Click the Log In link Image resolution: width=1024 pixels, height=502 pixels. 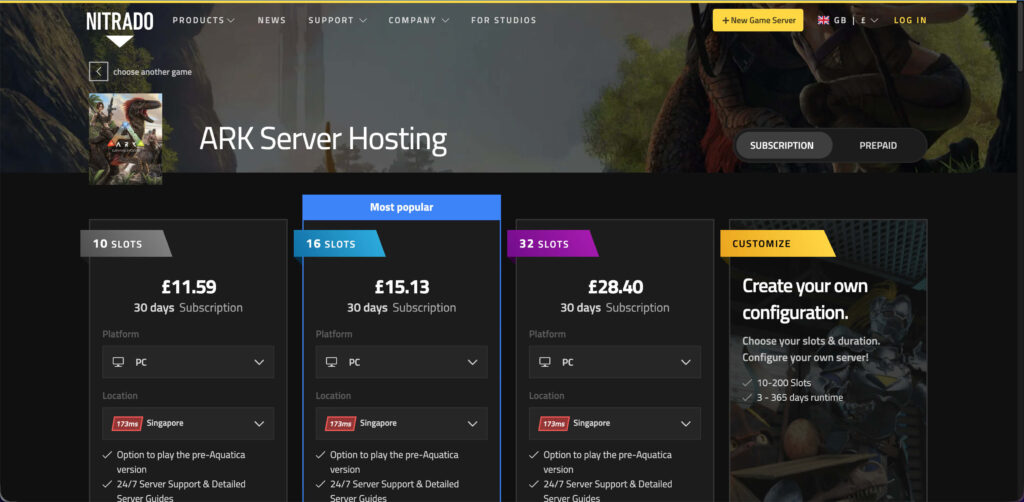[910, 20]
